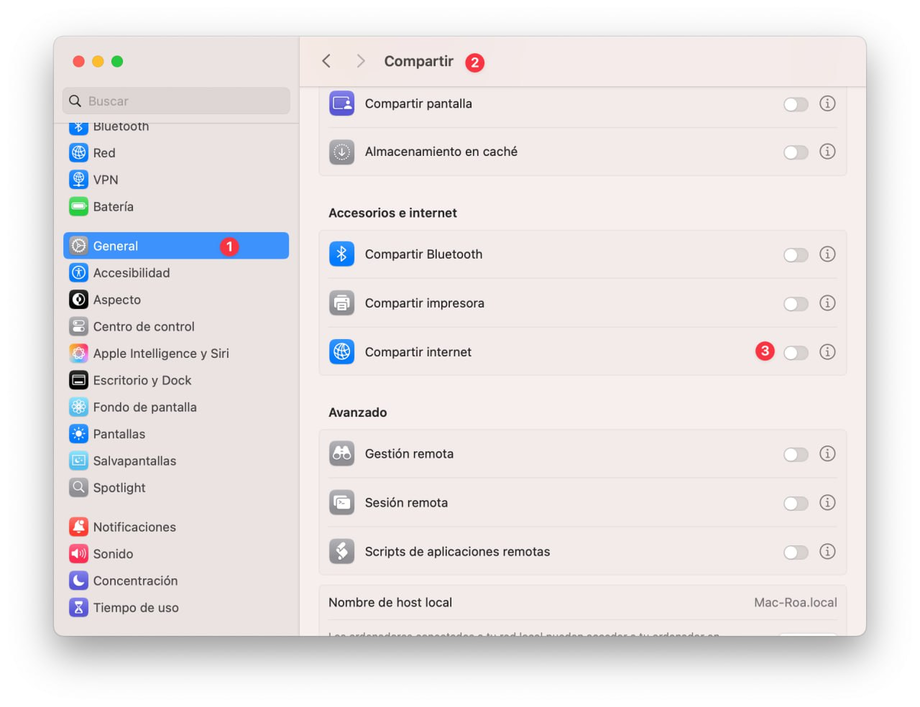Enable the Compartir pantalla switch

pyautogui.click(x=796, y=104)
